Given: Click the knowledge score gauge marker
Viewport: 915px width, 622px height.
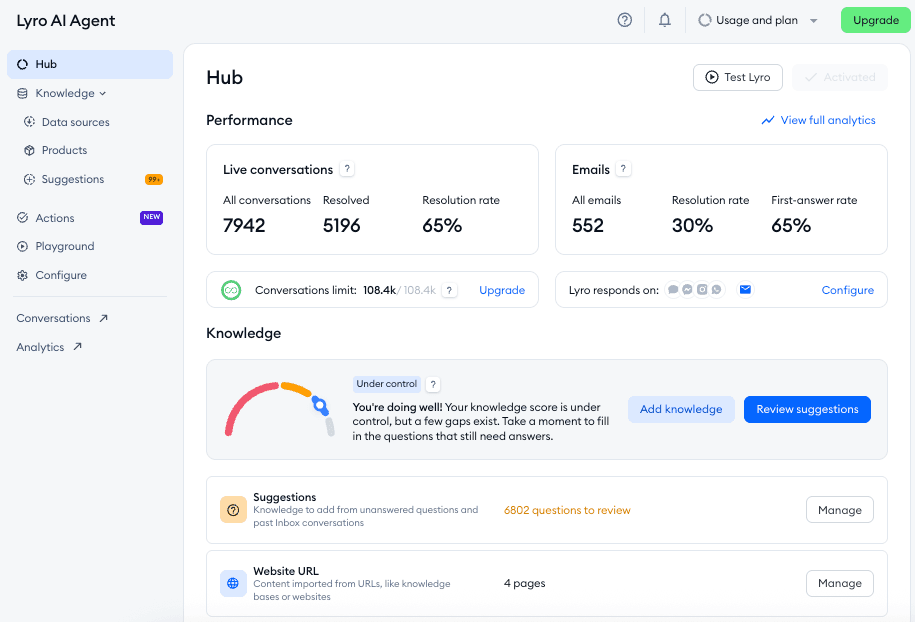Looking at the screenshot, I should 320,406.
